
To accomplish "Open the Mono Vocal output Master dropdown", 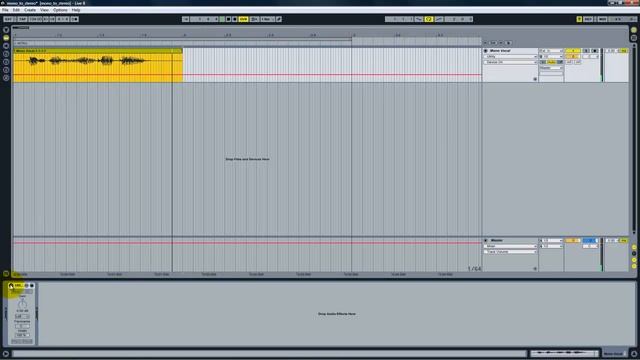I will point(551,68).
